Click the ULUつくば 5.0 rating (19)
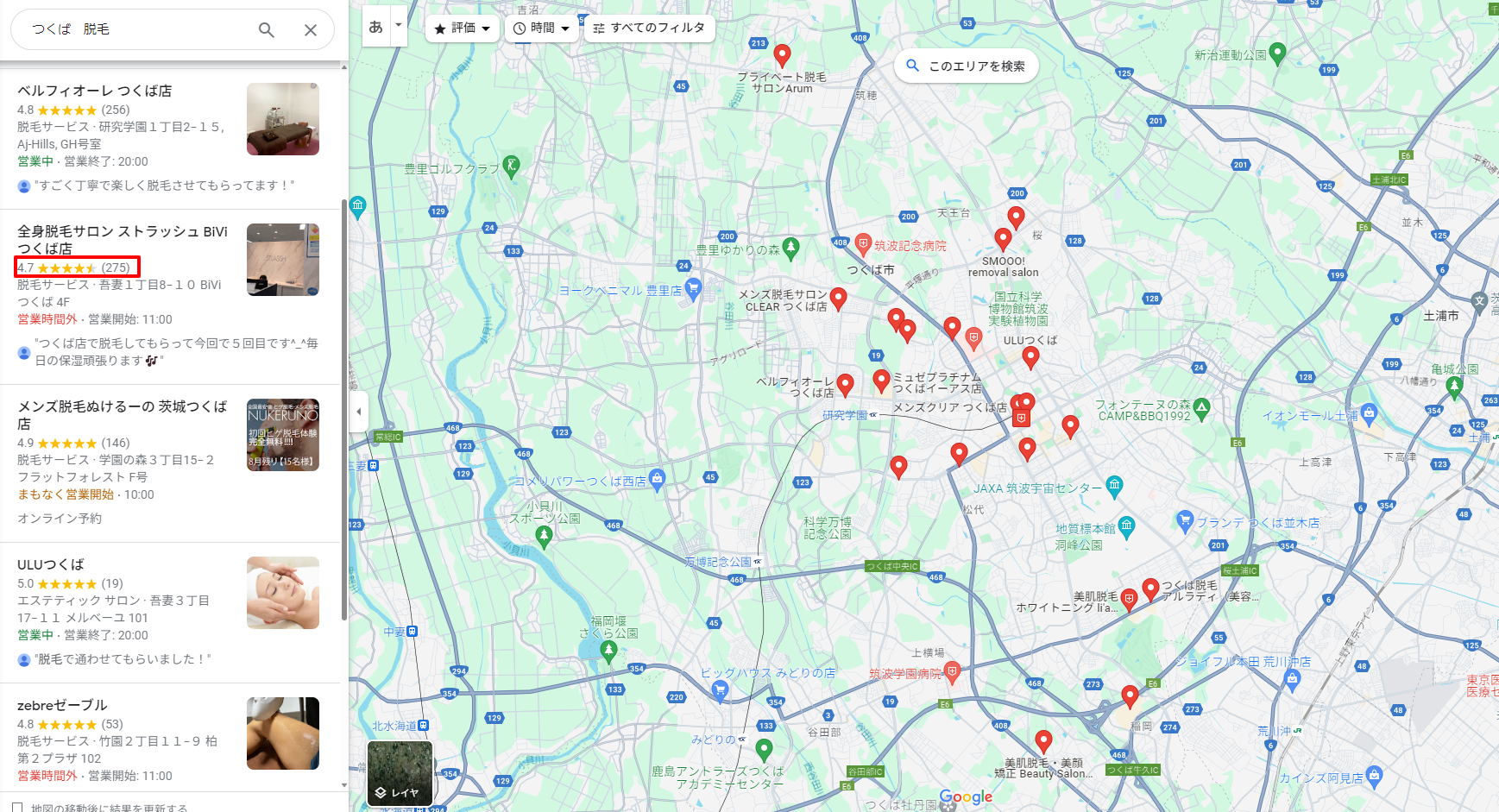The width and height of the screenshot is (1499, 812). (x=70, y=583)
